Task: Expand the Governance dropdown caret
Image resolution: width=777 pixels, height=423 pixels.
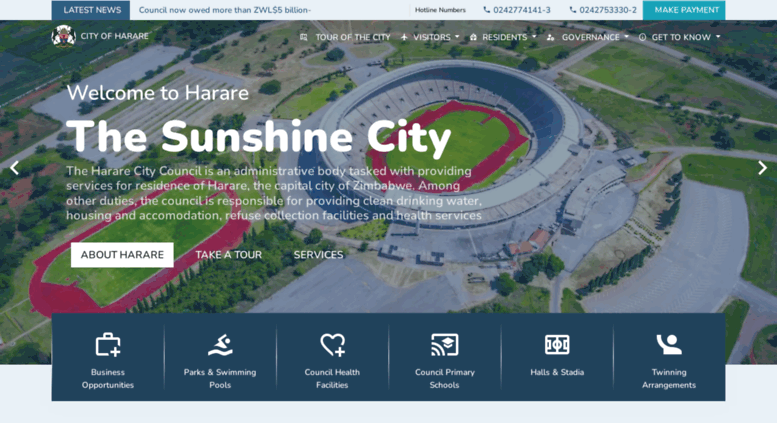Action: [x=626, y=37]
